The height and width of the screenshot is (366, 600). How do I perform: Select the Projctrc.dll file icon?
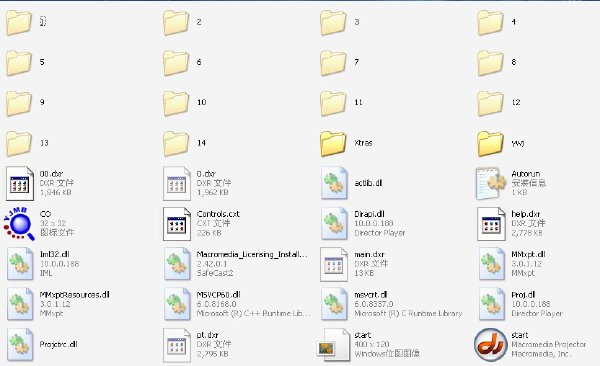[x=20, y=345]
